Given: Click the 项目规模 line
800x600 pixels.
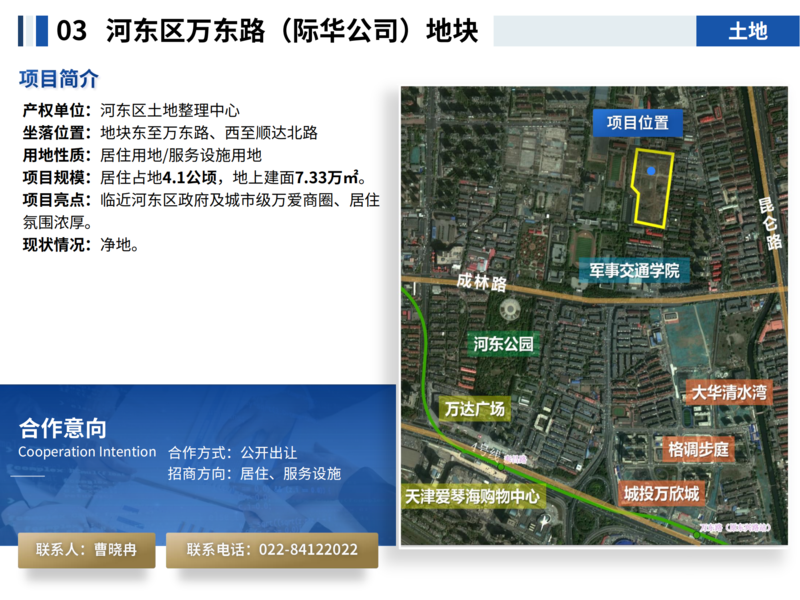Looking at the screenshot, I should [x=194, y=178].
